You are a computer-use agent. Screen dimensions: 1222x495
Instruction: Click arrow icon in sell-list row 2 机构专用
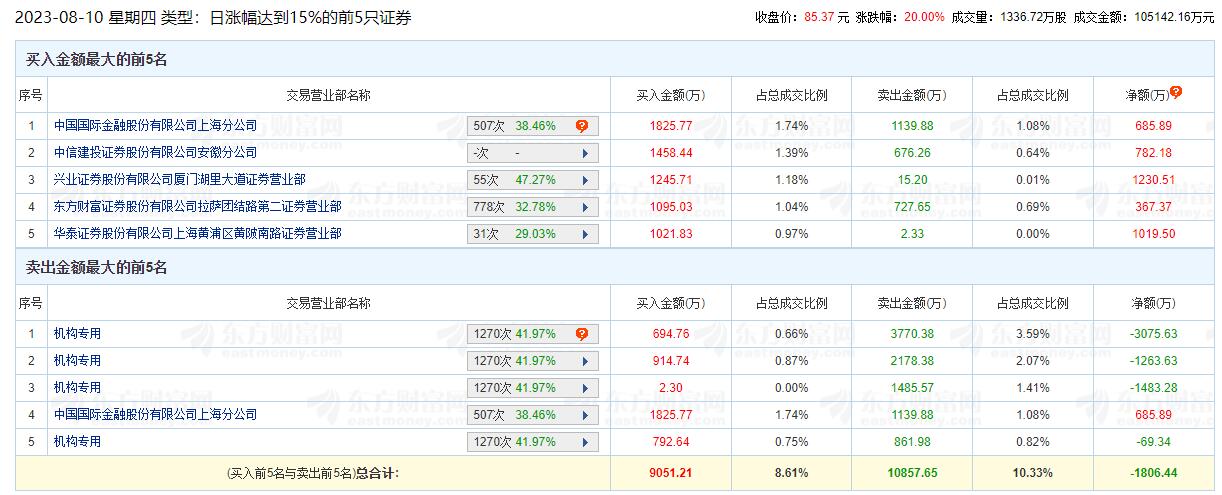[582, 361]
